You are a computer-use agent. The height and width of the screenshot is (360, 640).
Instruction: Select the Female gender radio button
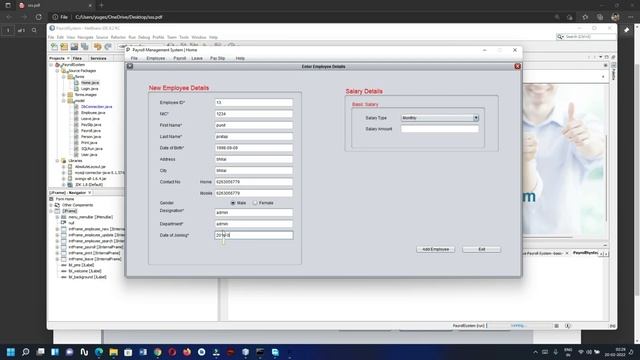(255, 203)
